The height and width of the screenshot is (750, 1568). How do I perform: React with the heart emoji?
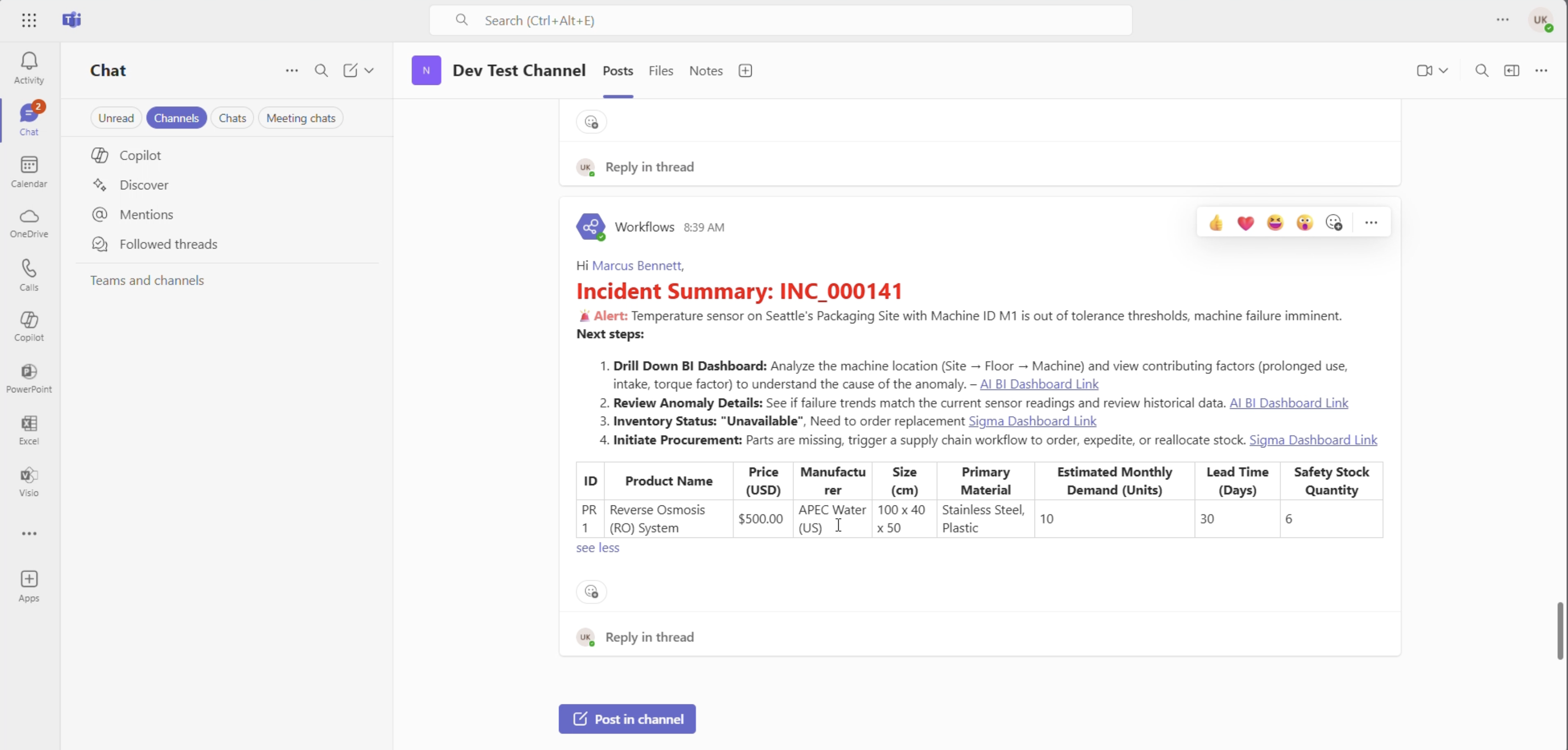[1245, 223]
